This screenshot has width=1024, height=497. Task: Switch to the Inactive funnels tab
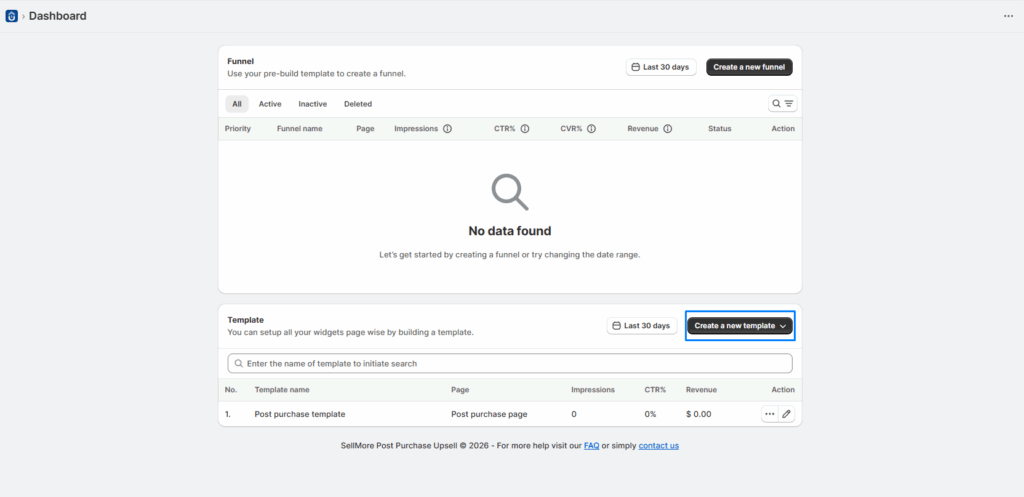[312, 104]
